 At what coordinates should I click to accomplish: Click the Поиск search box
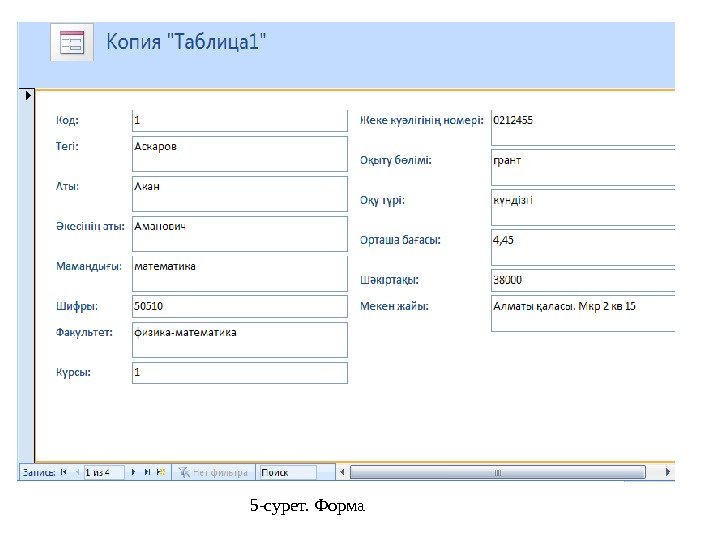288,472
